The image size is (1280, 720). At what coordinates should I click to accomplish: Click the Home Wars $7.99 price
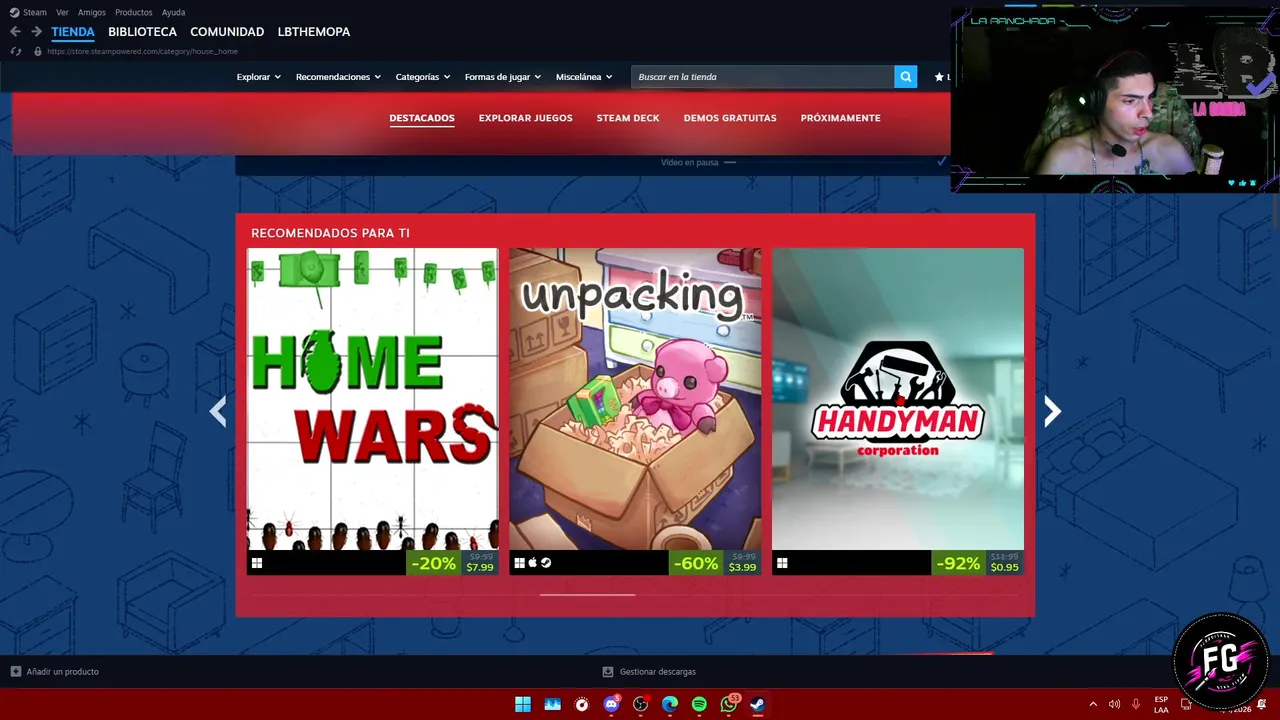pos(480,567)
